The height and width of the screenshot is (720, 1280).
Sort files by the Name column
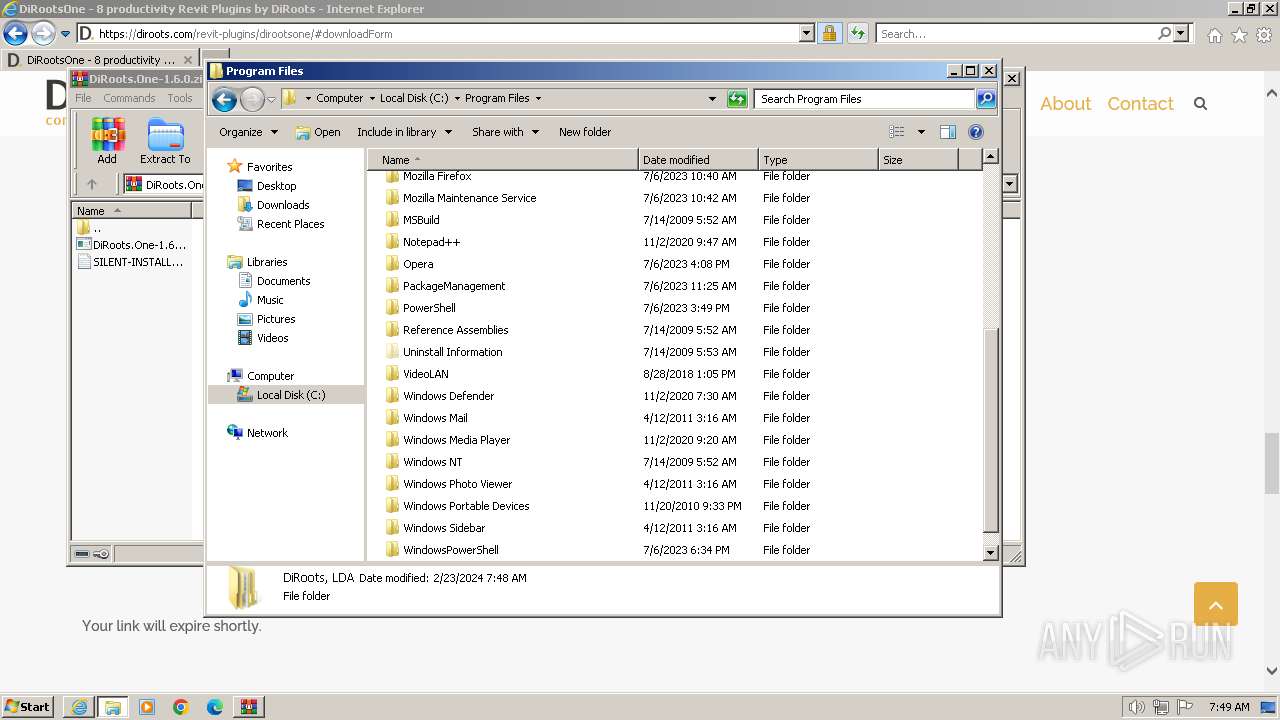click(x=503, y=160)
